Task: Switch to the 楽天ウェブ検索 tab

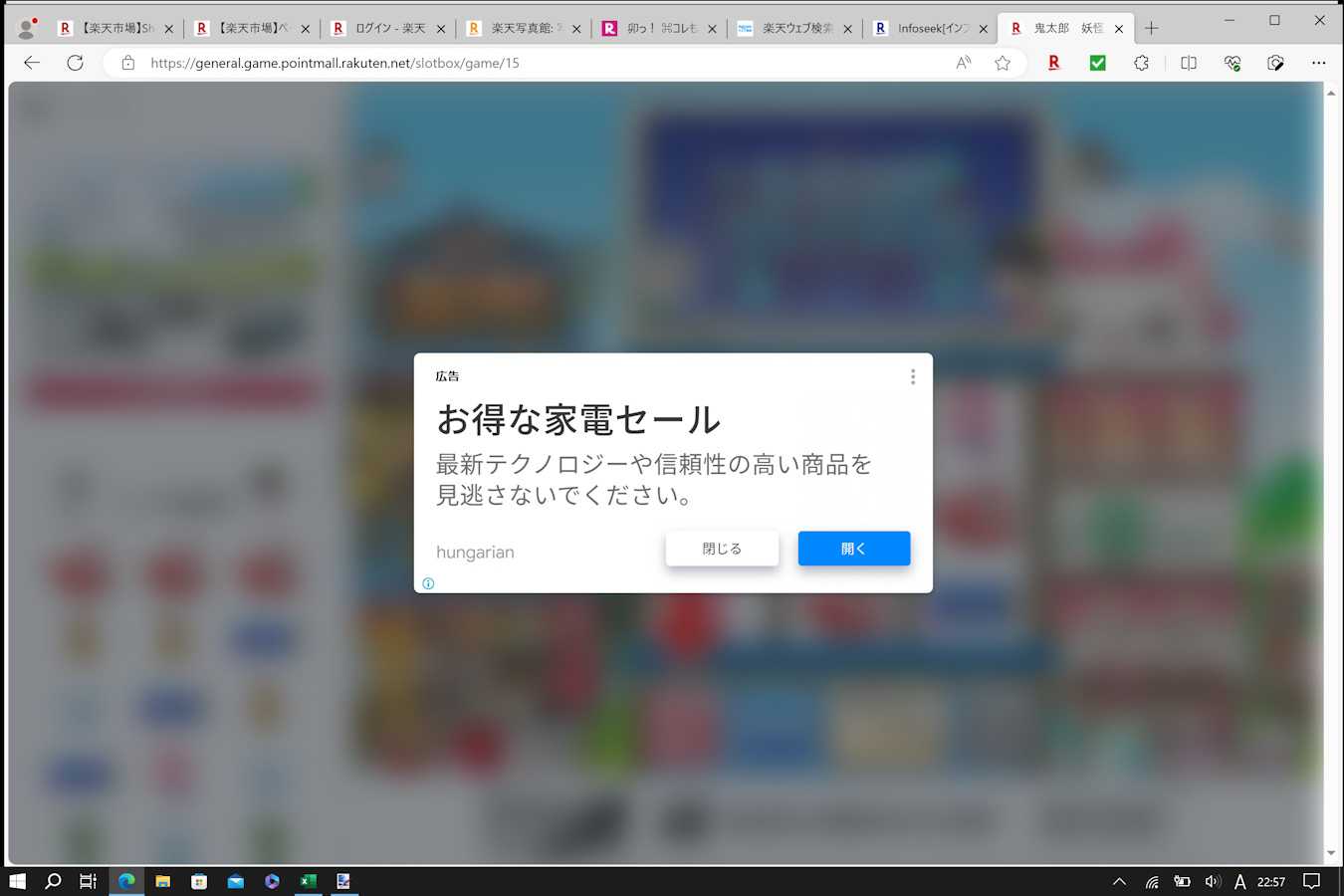Action: [x=795, y=28]
